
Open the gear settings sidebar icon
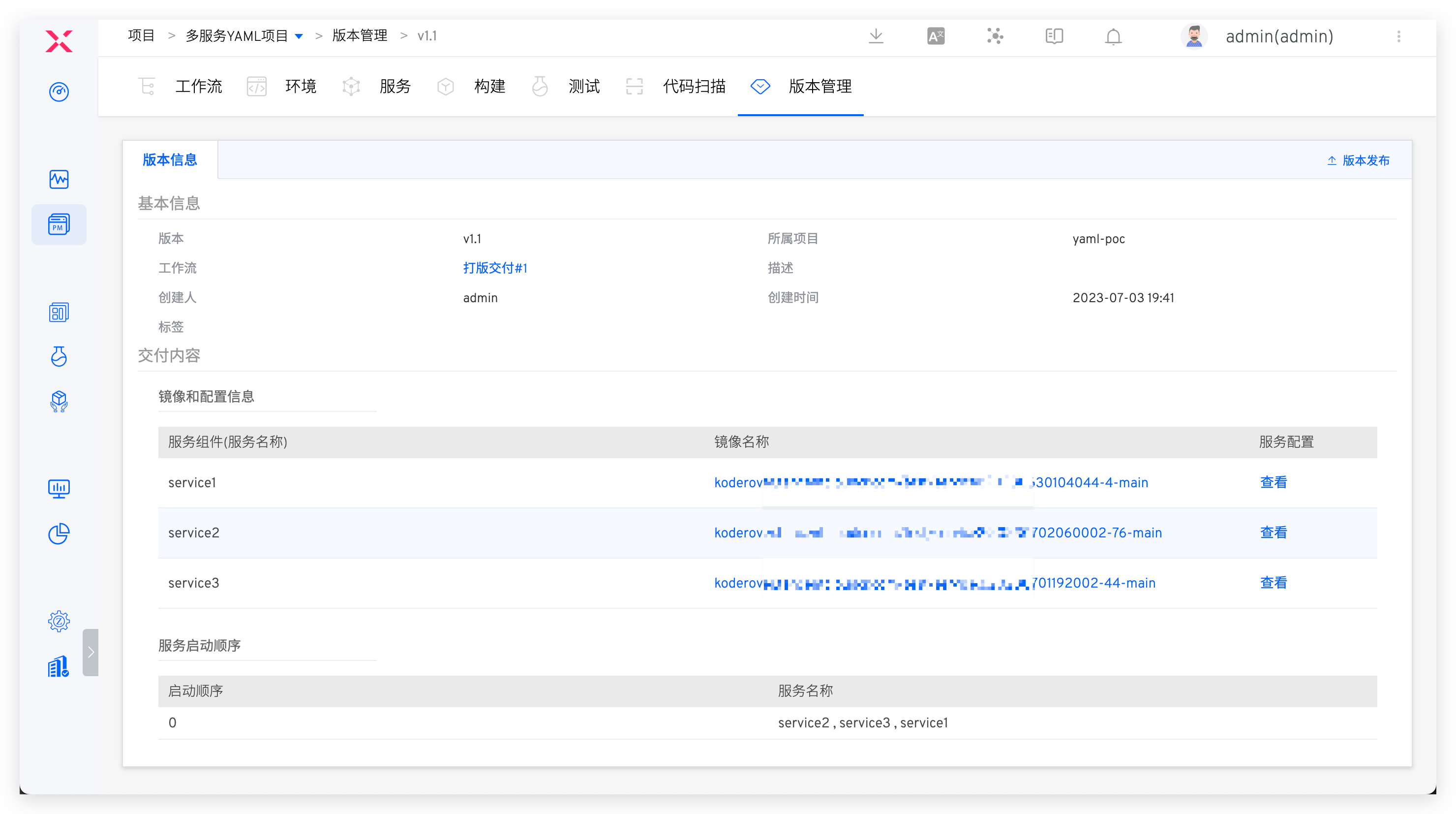(x=59, y=621)
